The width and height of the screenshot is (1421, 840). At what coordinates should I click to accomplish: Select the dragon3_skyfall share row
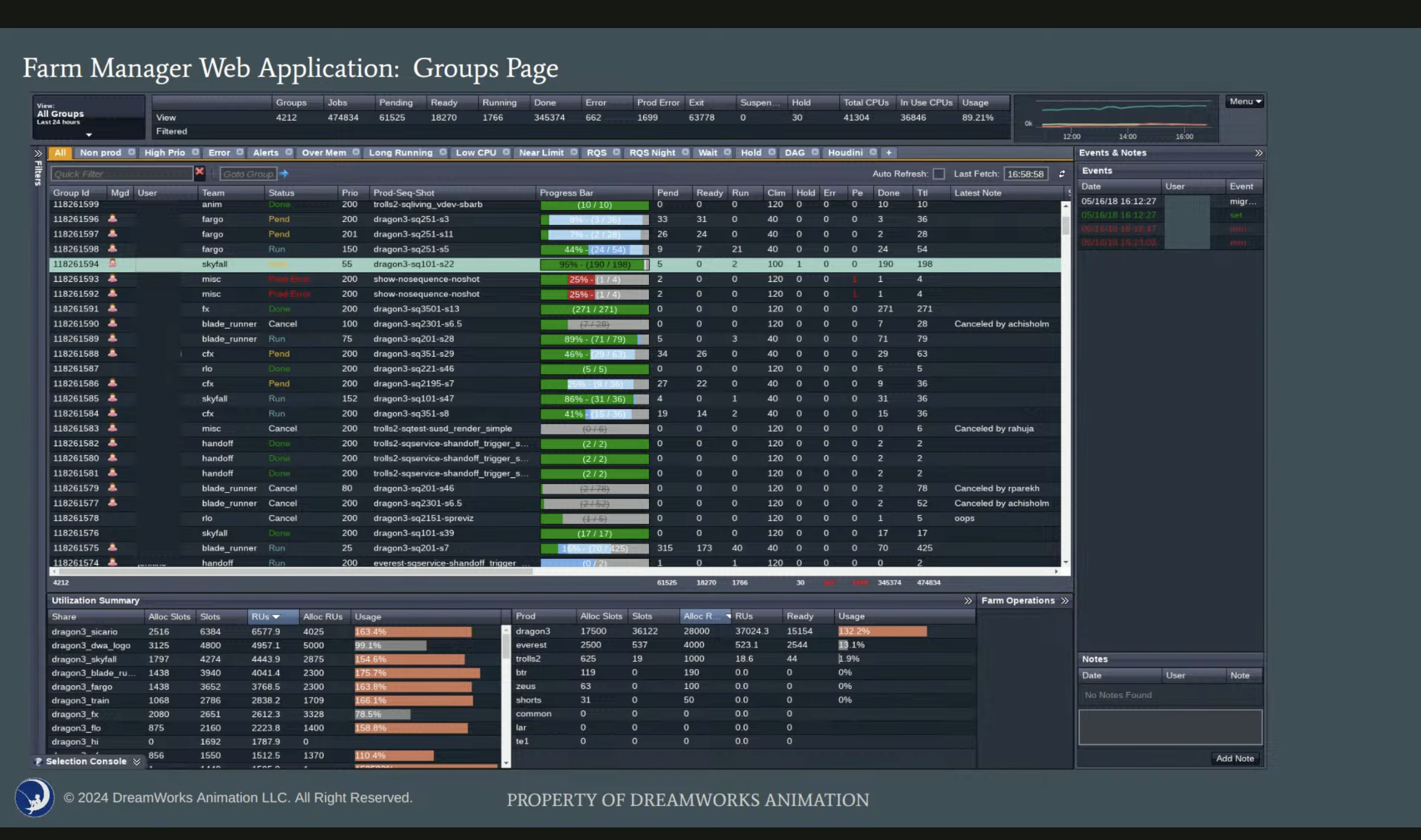coord(275,659)
